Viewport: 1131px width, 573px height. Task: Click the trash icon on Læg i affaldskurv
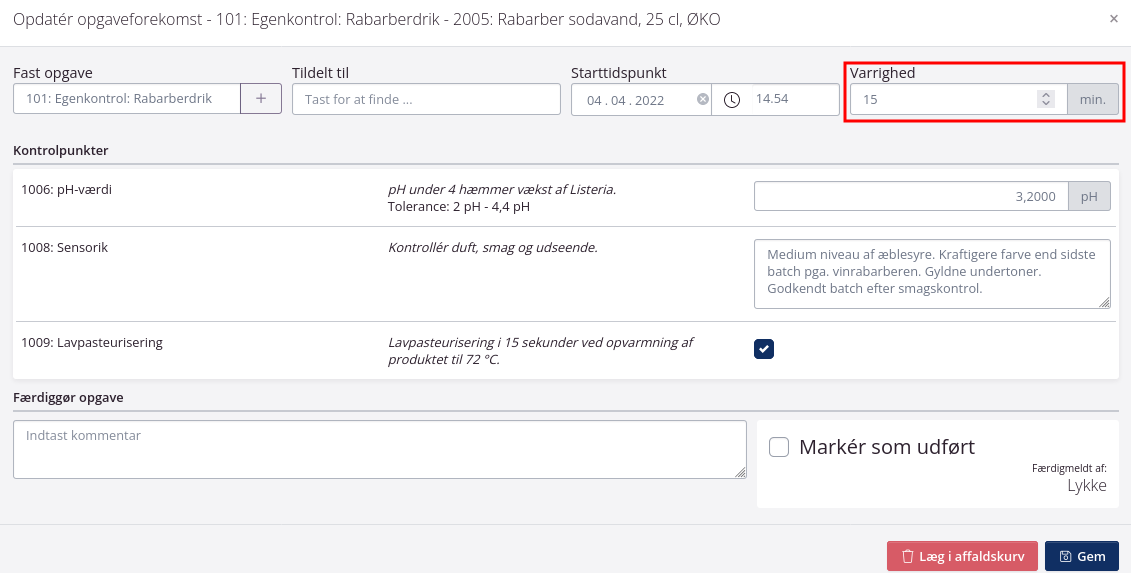[908, 556]
